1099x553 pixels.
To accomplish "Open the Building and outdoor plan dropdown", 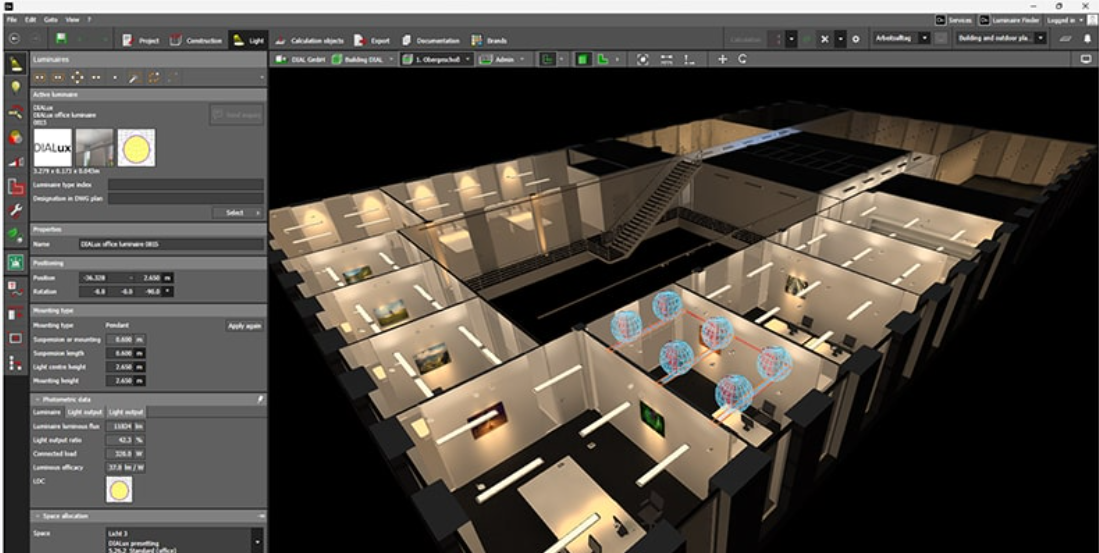I will [1000, 39].
